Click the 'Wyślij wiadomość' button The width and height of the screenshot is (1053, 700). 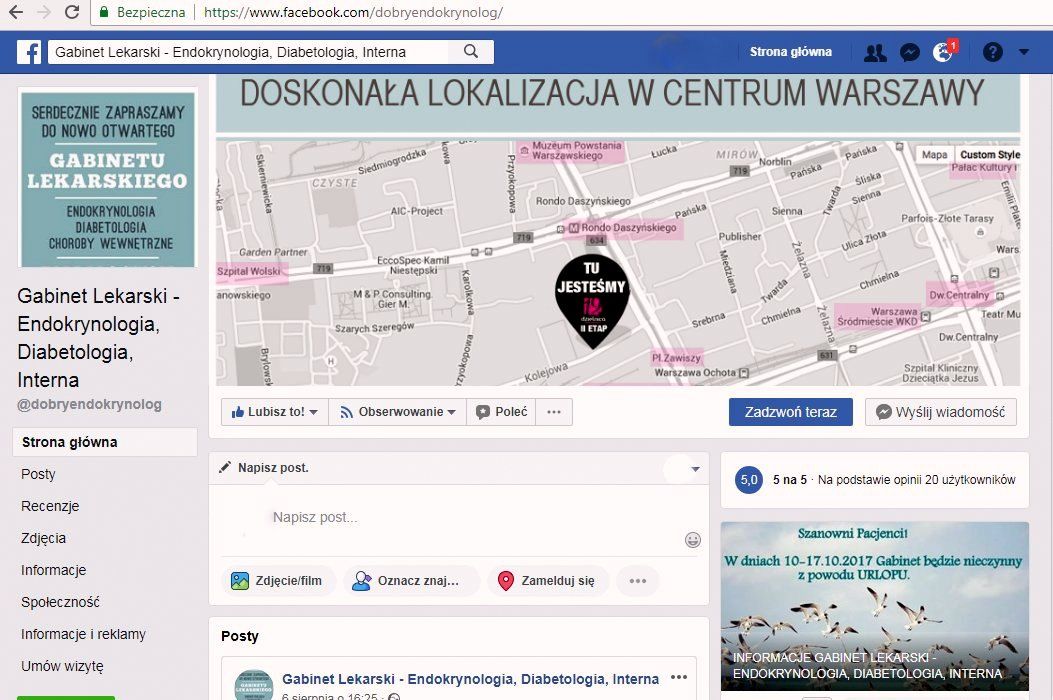(x=940, y=412)
